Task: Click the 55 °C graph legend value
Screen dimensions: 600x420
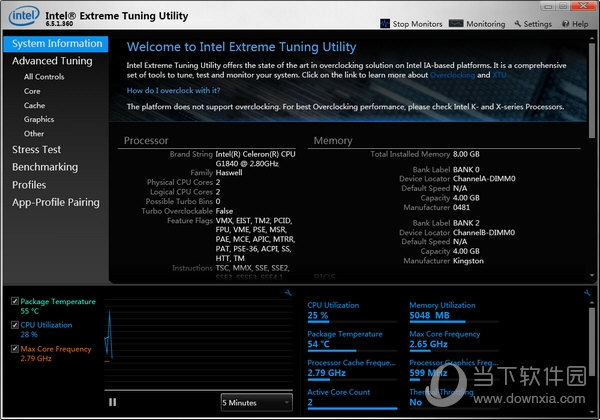Action: [x=30, y=311]
